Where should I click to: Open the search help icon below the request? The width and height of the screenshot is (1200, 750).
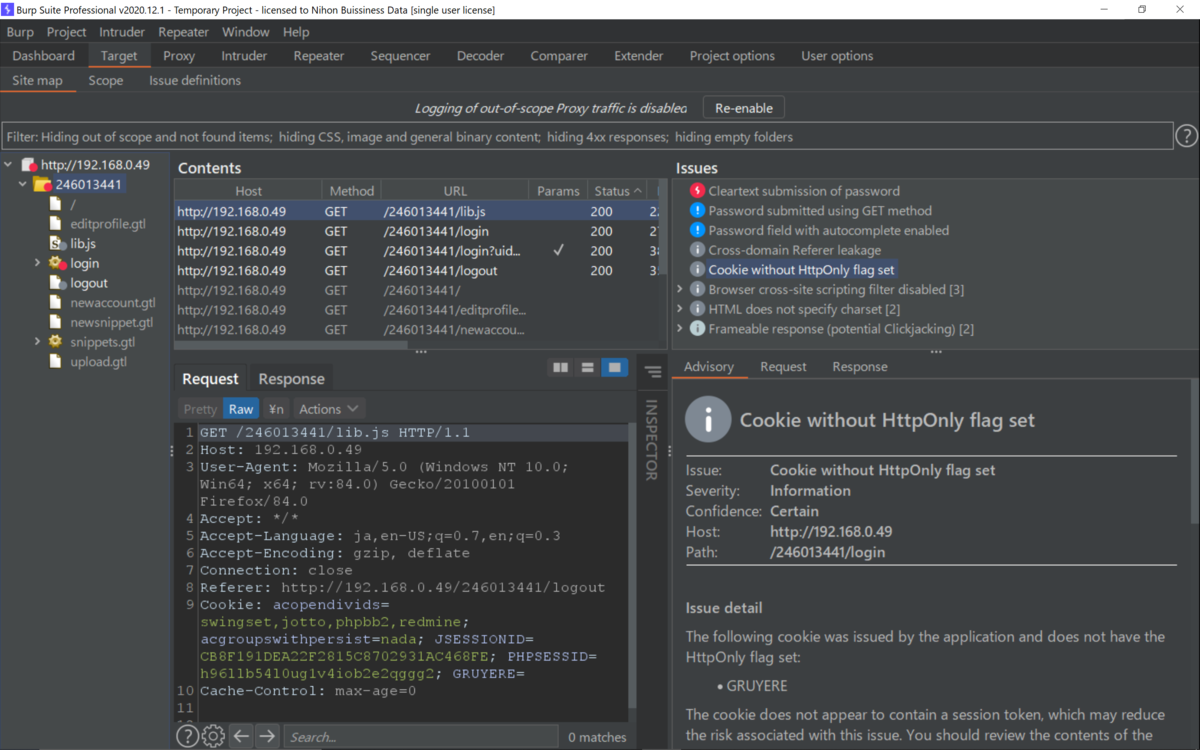187,736
